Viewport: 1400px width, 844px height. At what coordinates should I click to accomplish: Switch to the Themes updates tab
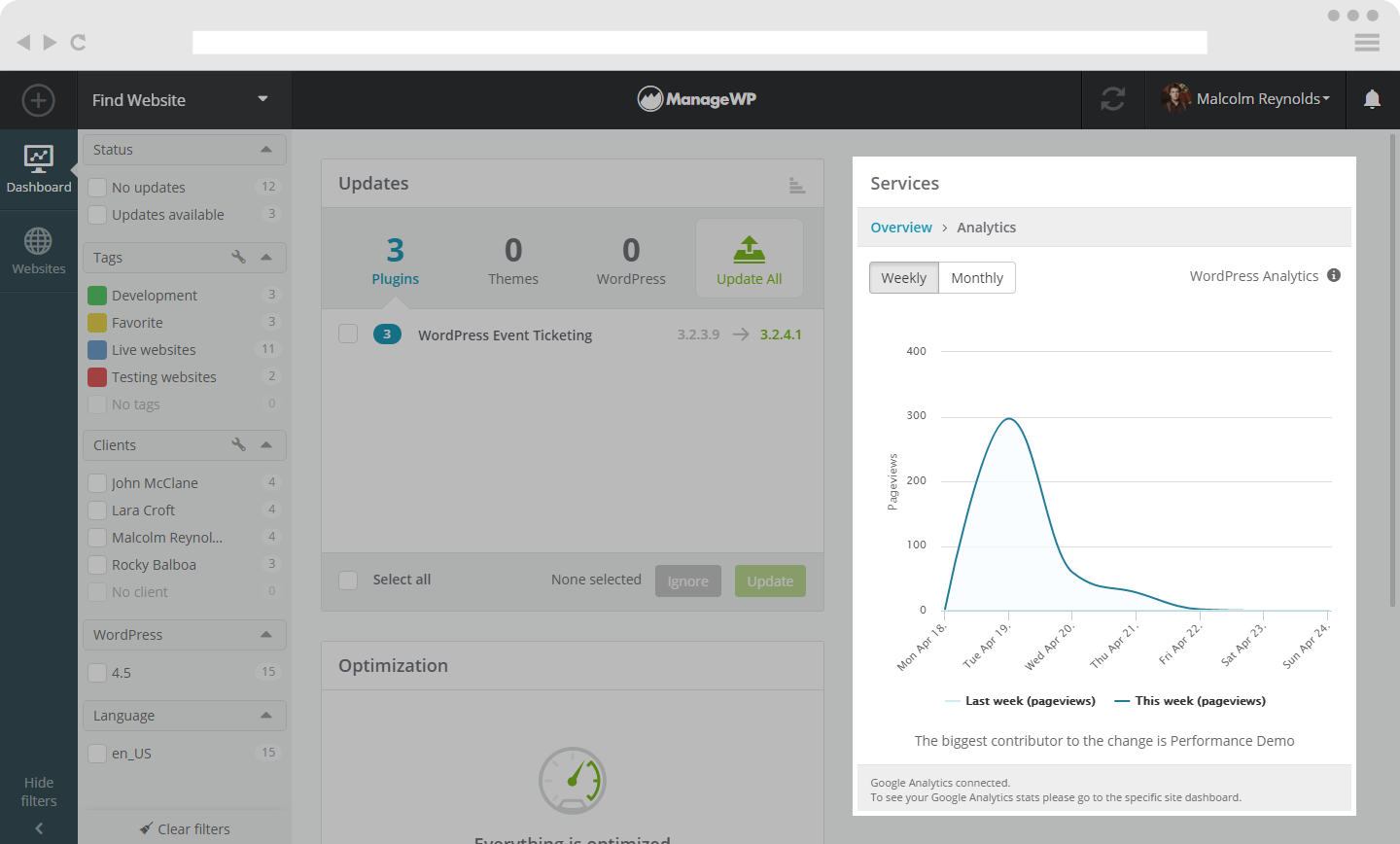click(x=513, y=261)
